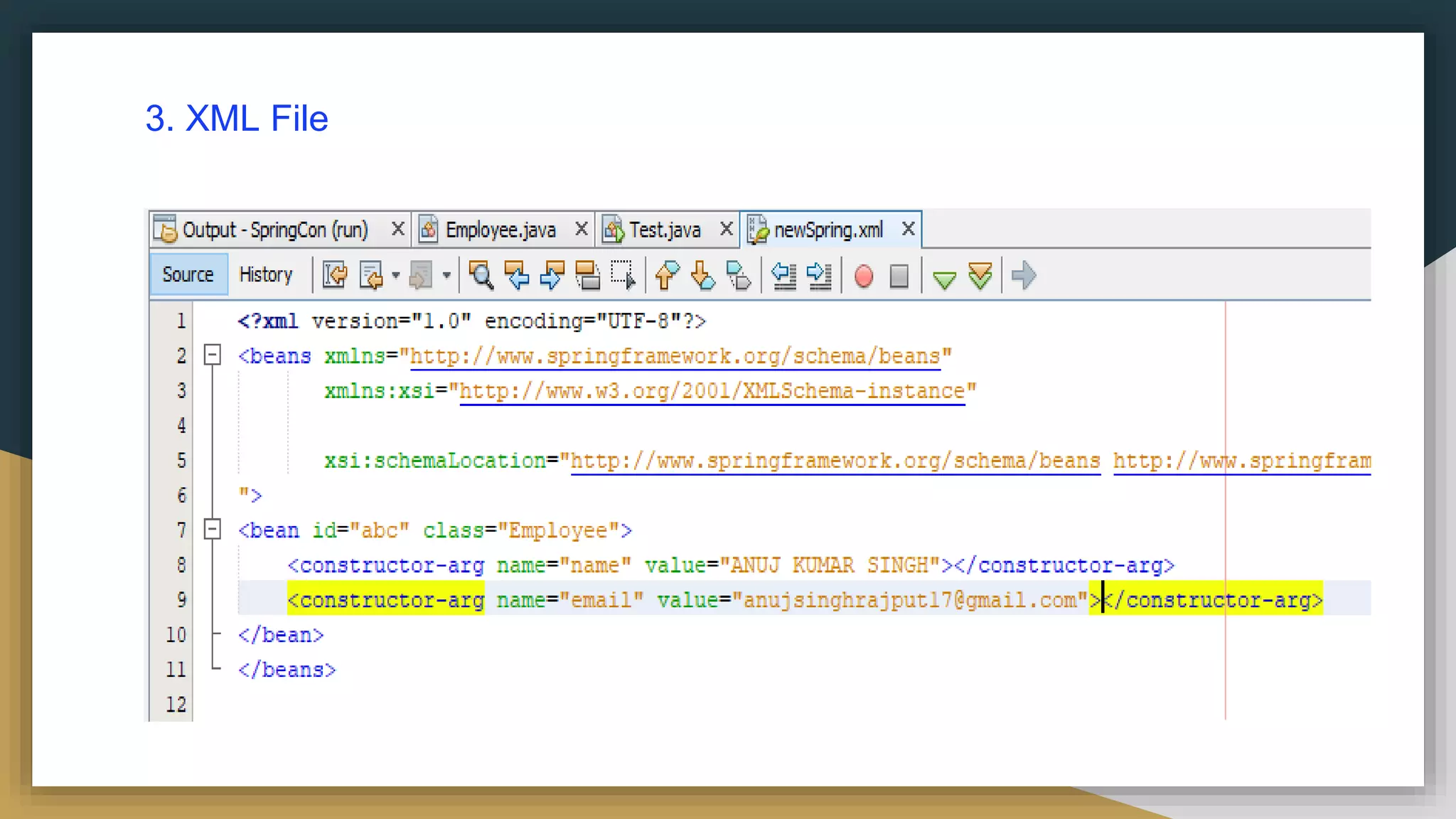Viewport: 1456px width, 819px height.
Task: Click Shift Line Left icon
Action: coord(783,275)
